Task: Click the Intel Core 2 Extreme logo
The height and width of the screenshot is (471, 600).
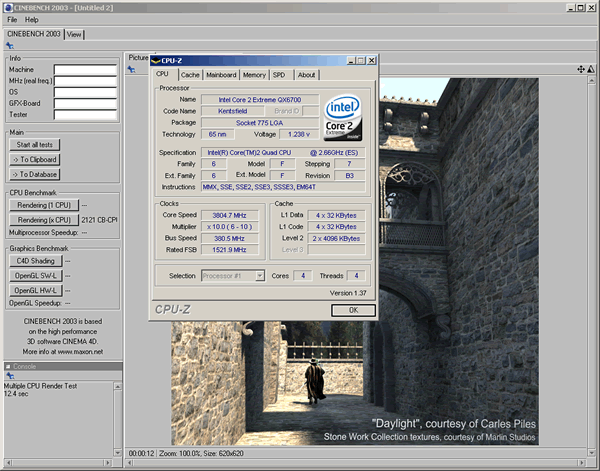Action: 343,117
